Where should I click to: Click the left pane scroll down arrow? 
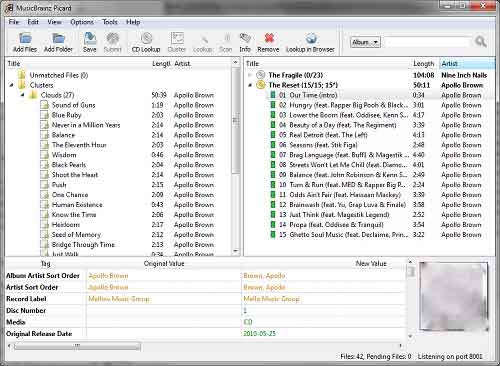pos(236,251)
